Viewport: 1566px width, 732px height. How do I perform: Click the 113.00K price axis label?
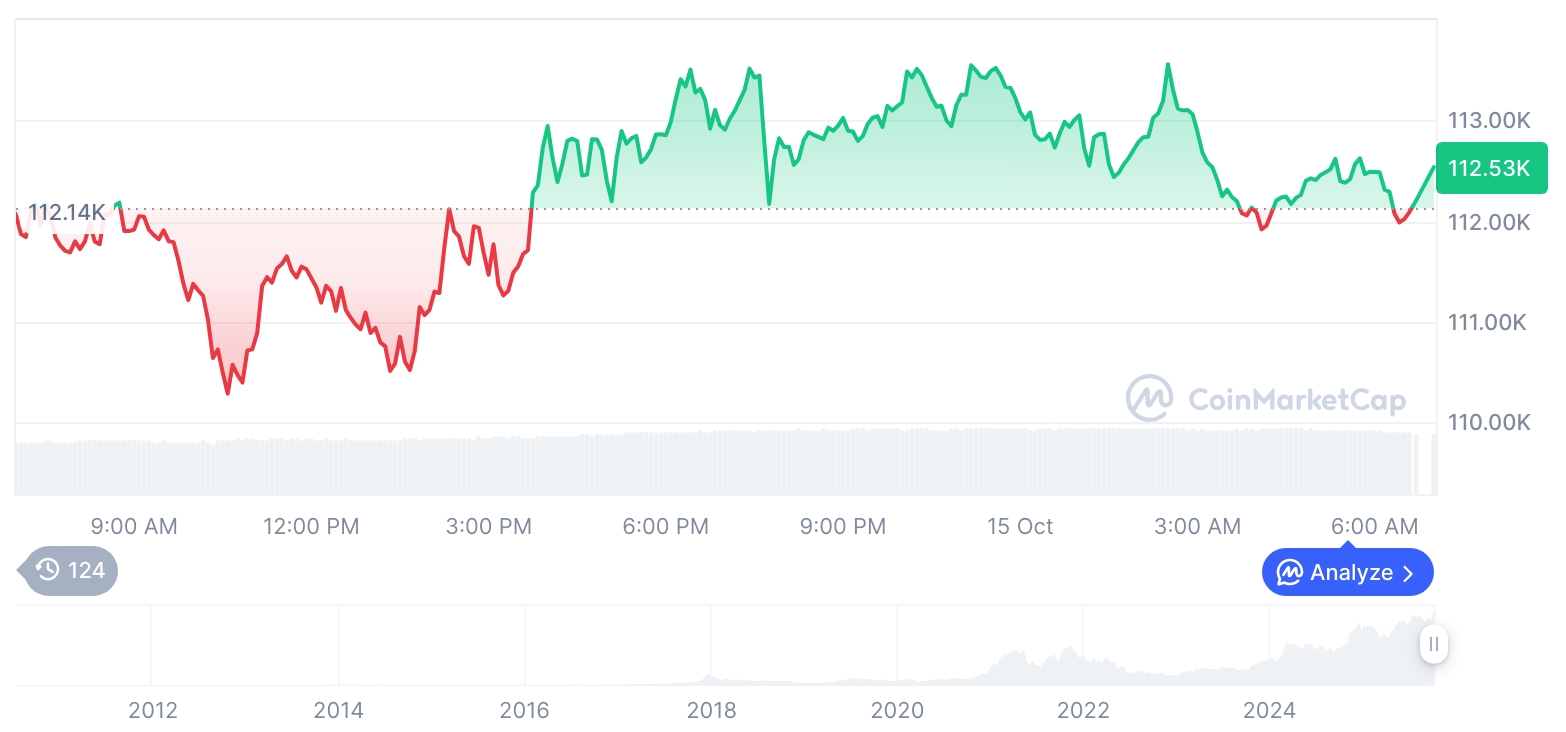[x=1489, y=121]
